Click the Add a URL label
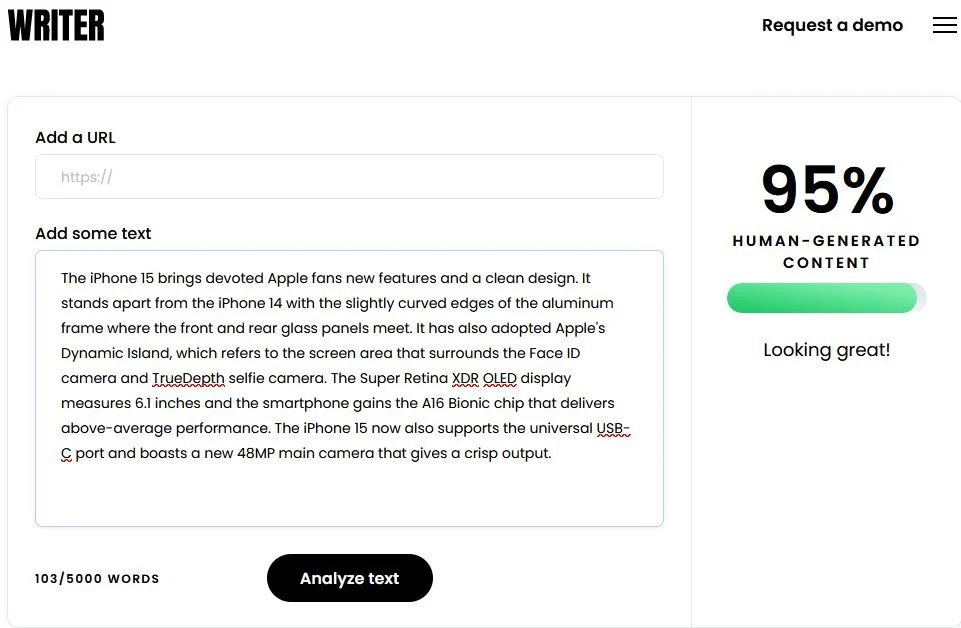The image size is (961, 628). coord(75,138)
